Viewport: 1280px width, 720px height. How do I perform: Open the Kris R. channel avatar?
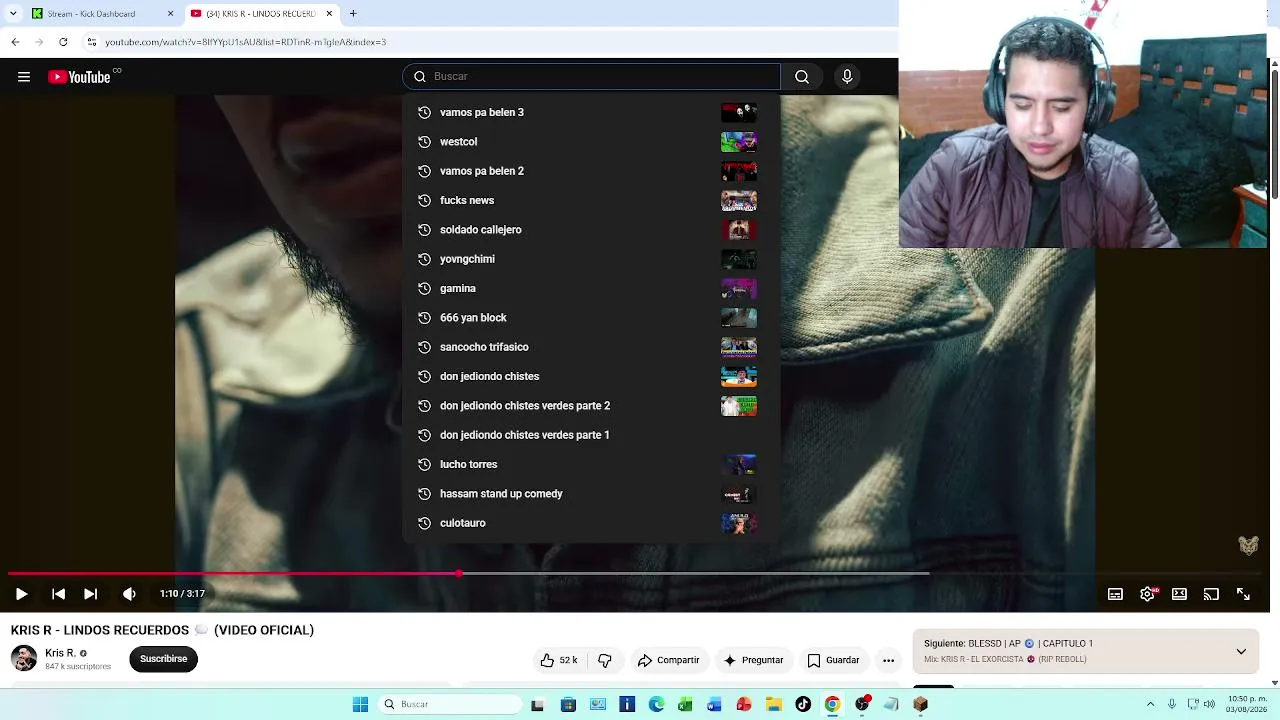click(x=24, y=658)
